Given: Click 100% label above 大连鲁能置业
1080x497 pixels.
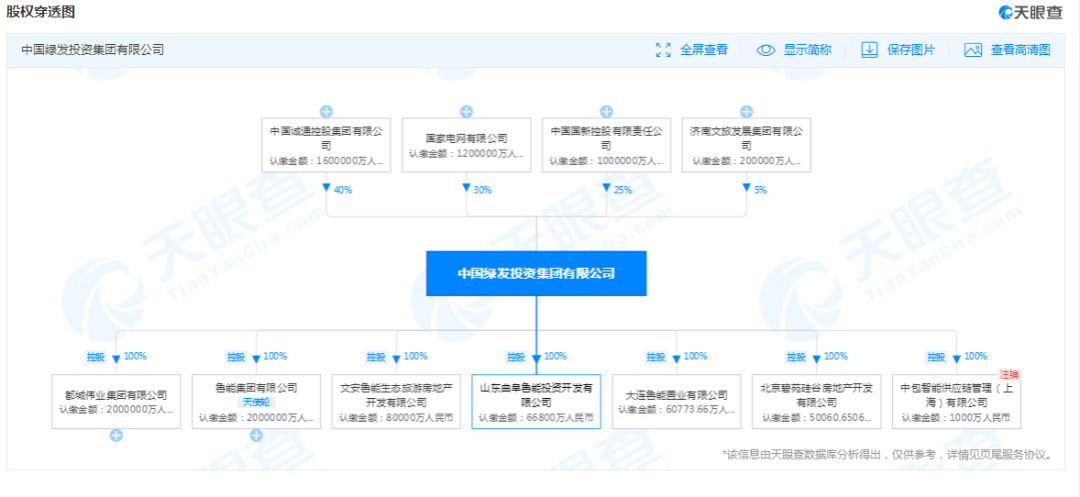Looking at the screenshot, I should coord(695,357).
